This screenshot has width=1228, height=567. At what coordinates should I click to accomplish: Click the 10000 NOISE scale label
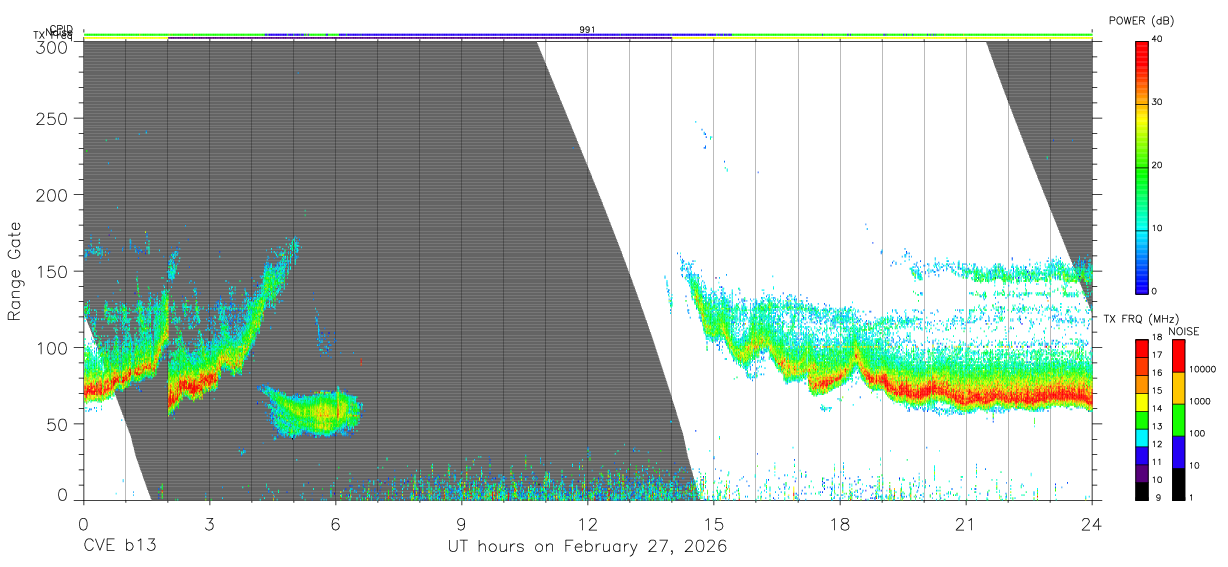tap(1204, 369)
